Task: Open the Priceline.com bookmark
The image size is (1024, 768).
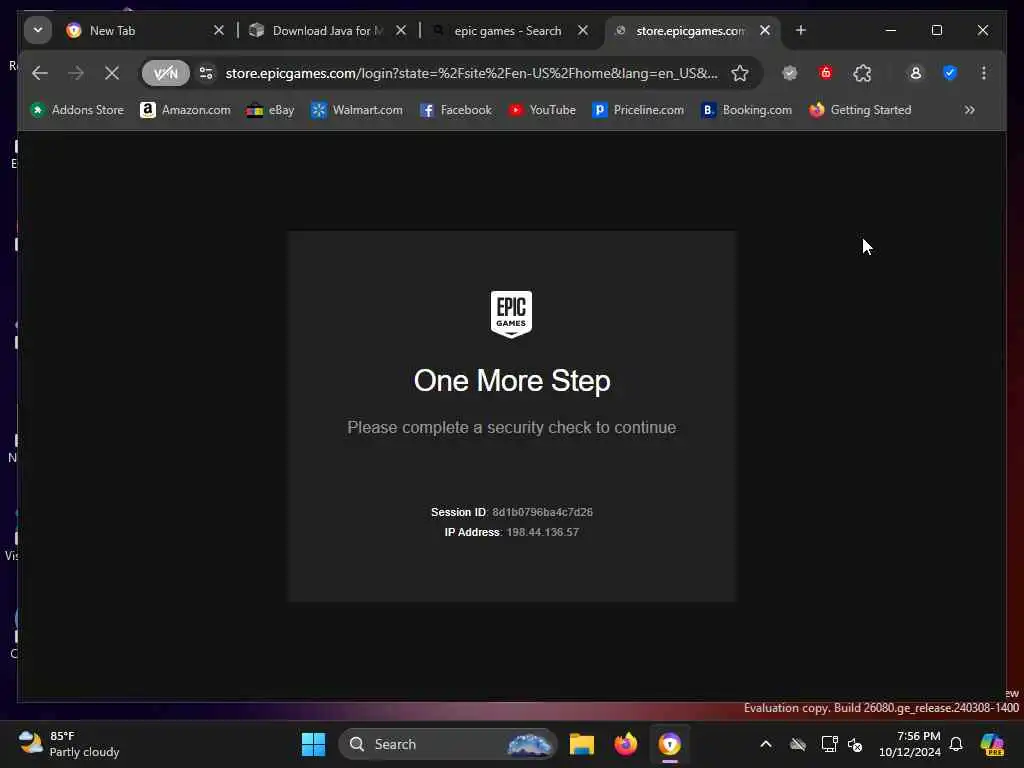Action: (638, 110)
